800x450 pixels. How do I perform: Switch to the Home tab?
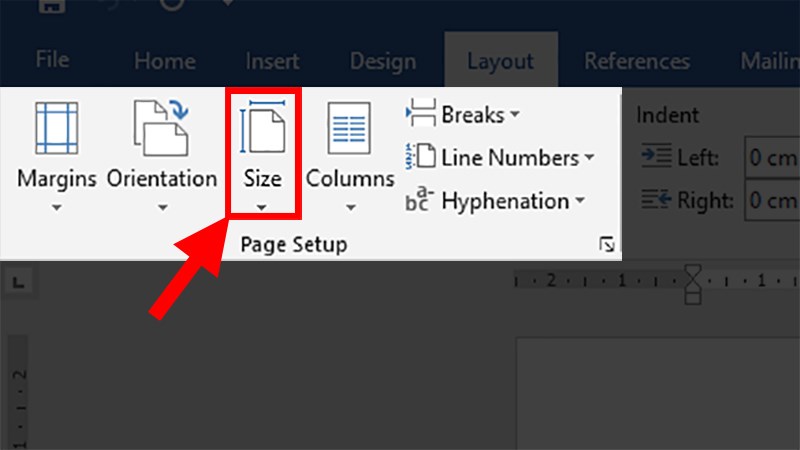point(165,60)
